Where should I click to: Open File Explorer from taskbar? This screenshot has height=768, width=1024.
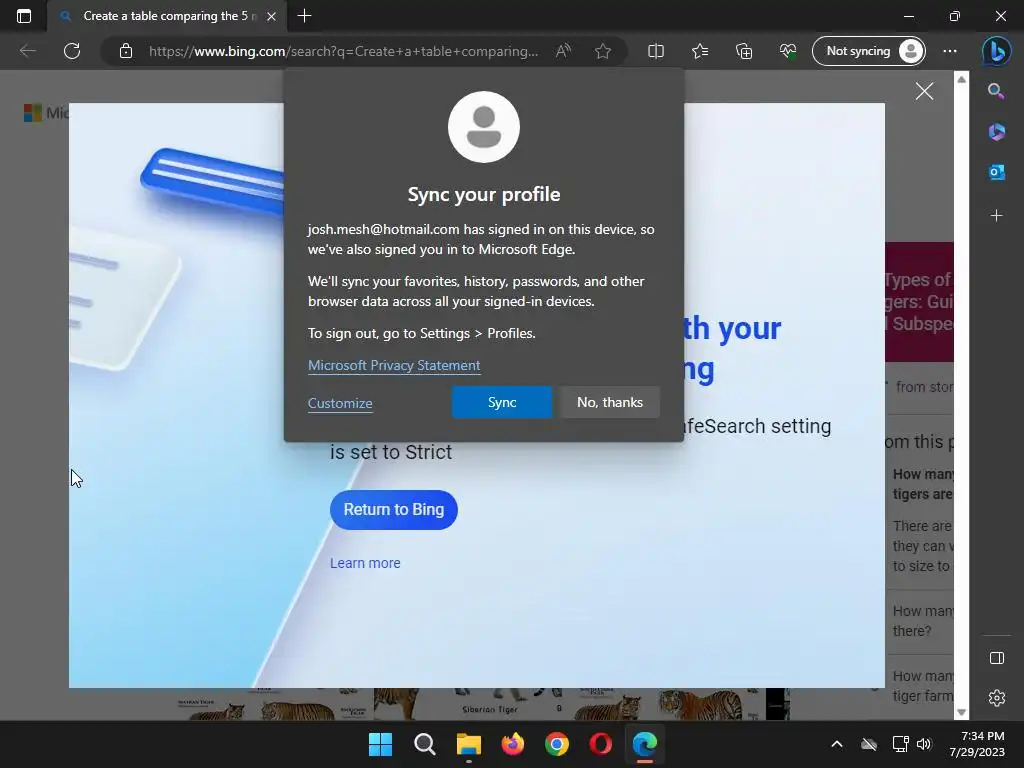(468, 744)
